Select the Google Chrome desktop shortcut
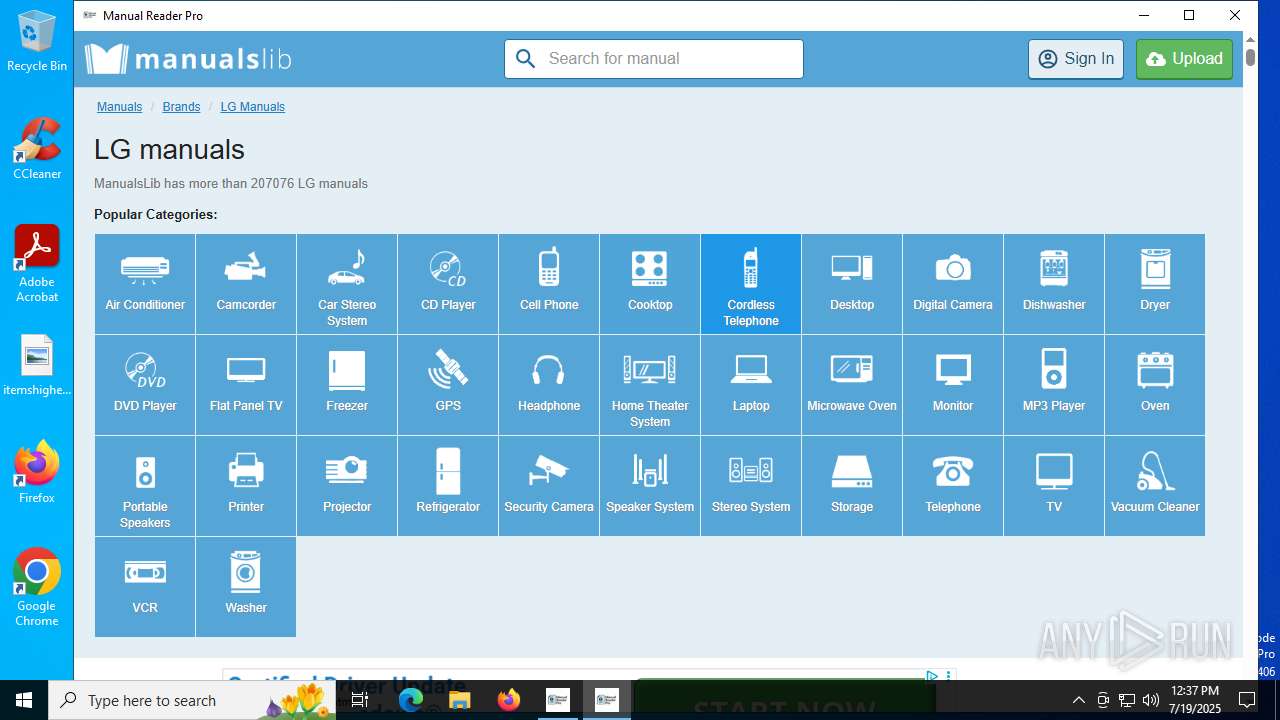This screenshot has width=1280, height=720. [37, 588]
